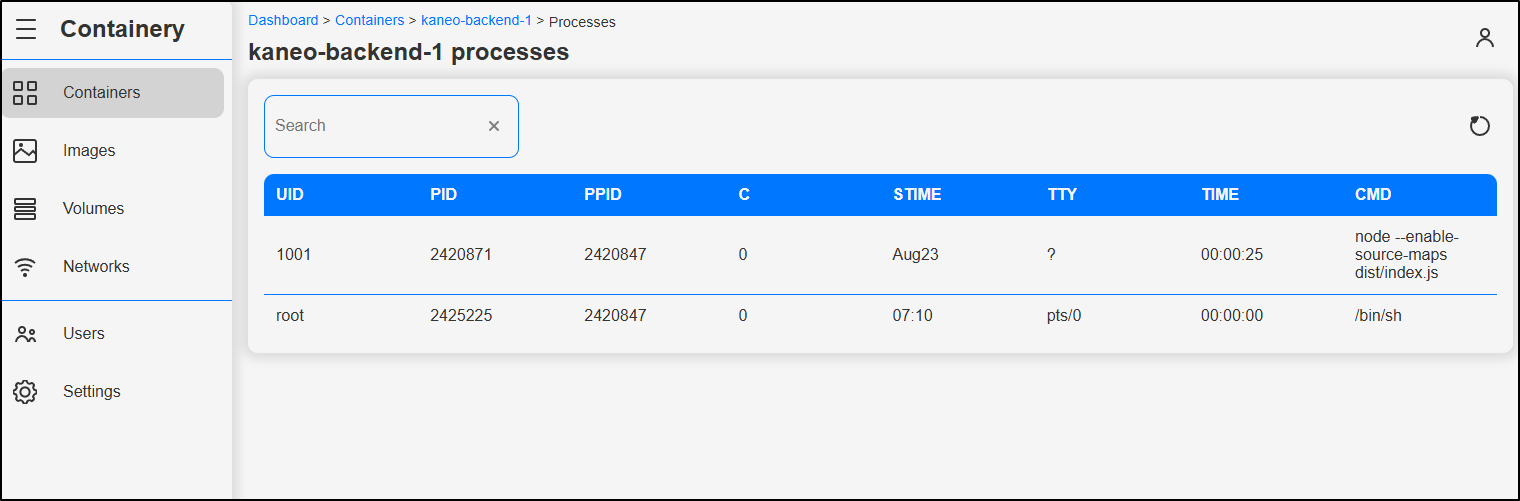1520x501 pixels.
Task: Open the hamburger menu icon
Action: click(26, 30)
